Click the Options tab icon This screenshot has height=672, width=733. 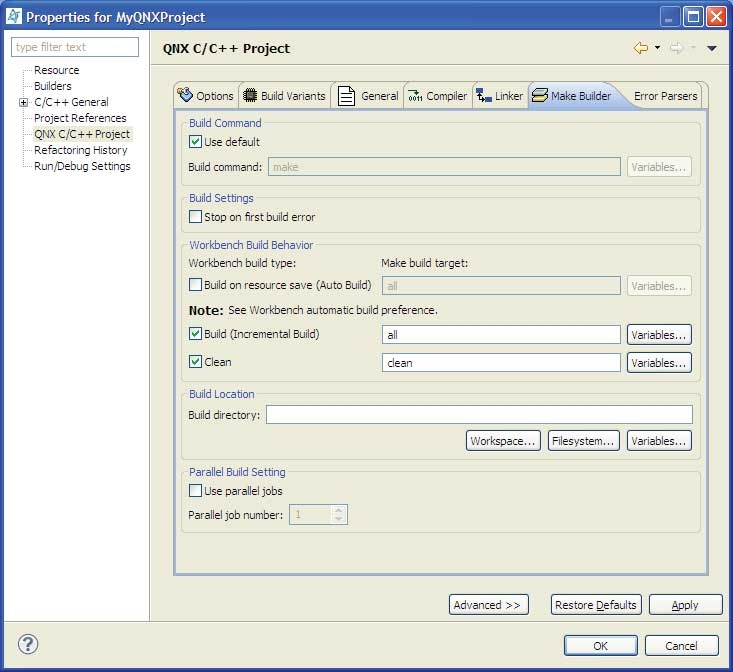point(185,96)
